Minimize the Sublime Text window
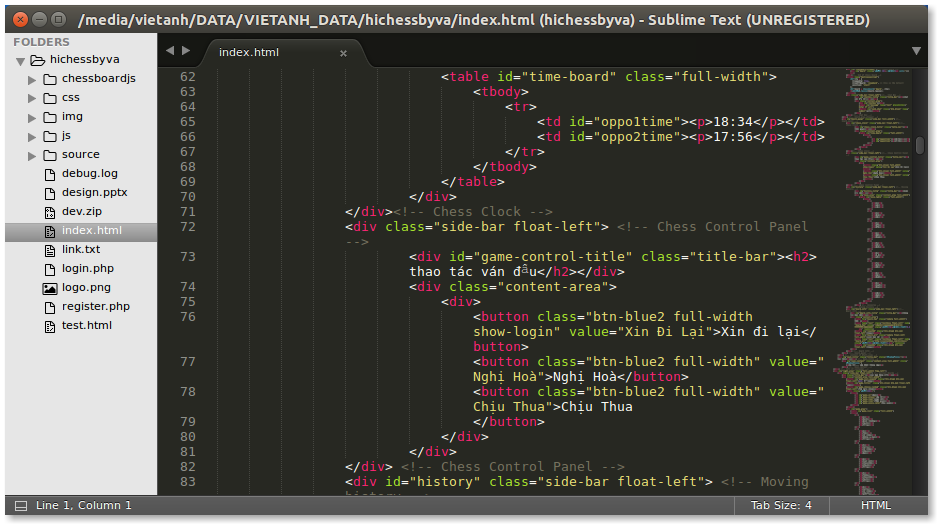The height and width of the screenshot is (524, 937). [39, 20]
